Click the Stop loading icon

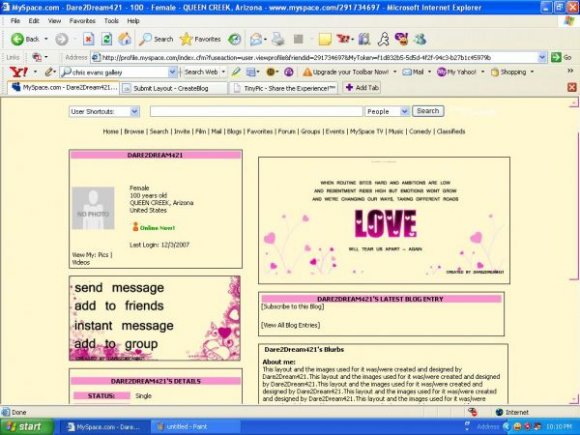pos(88,39)
